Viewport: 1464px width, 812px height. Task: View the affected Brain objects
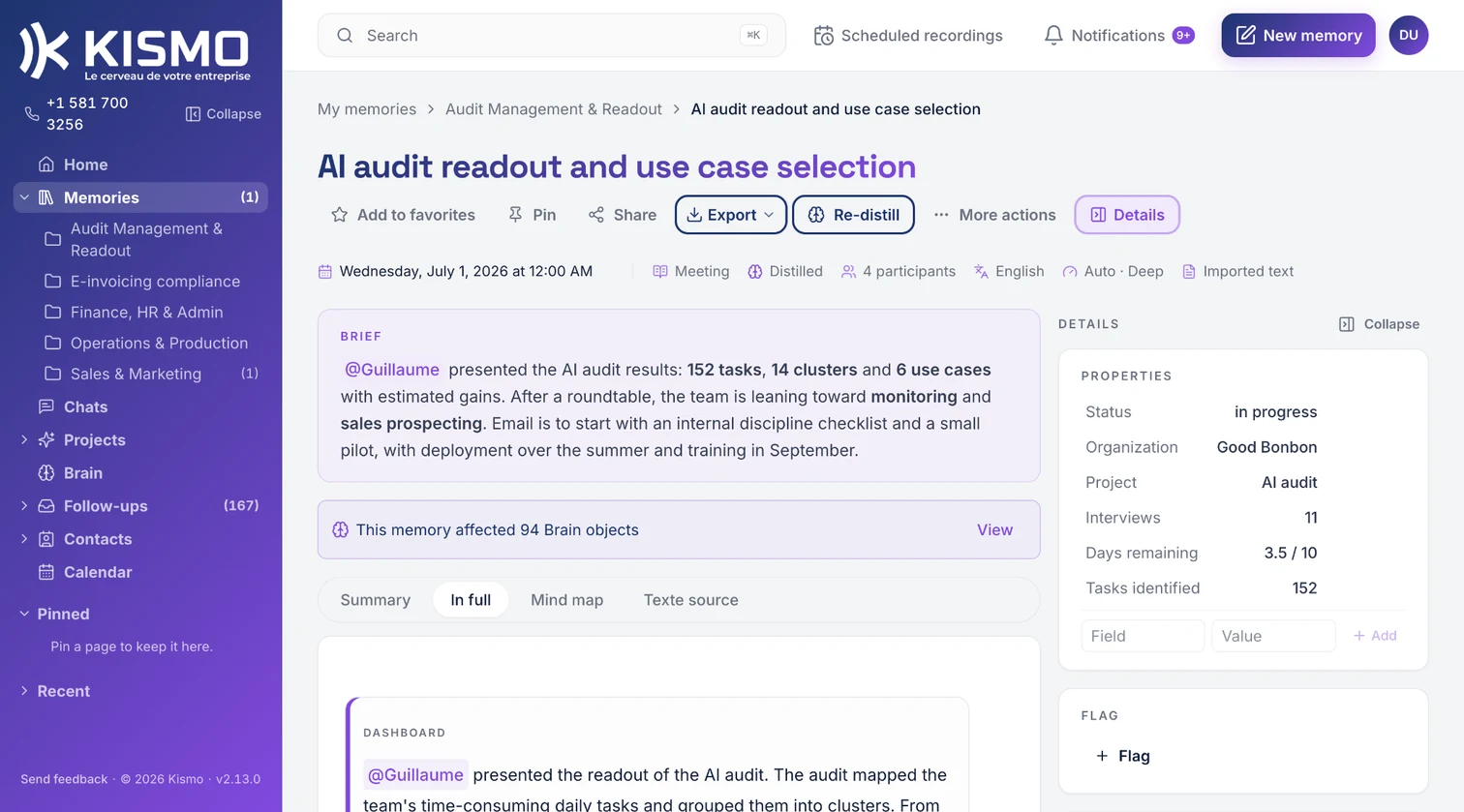(994, 530)
